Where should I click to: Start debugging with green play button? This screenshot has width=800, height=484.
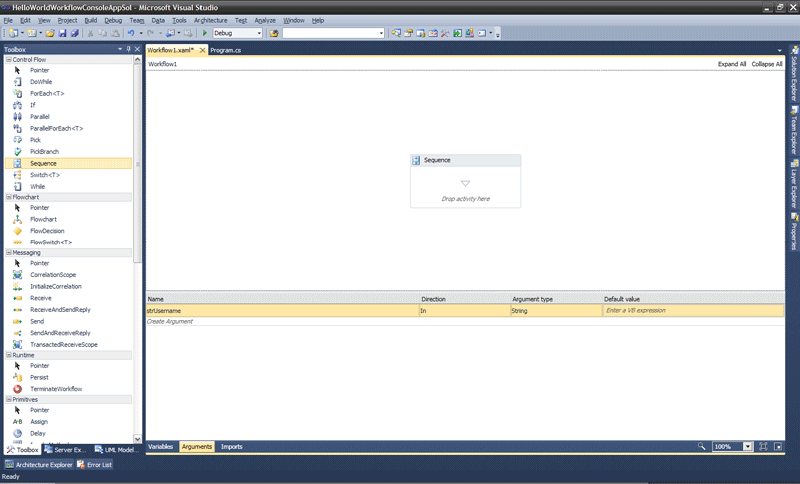[x=205, y=33]
